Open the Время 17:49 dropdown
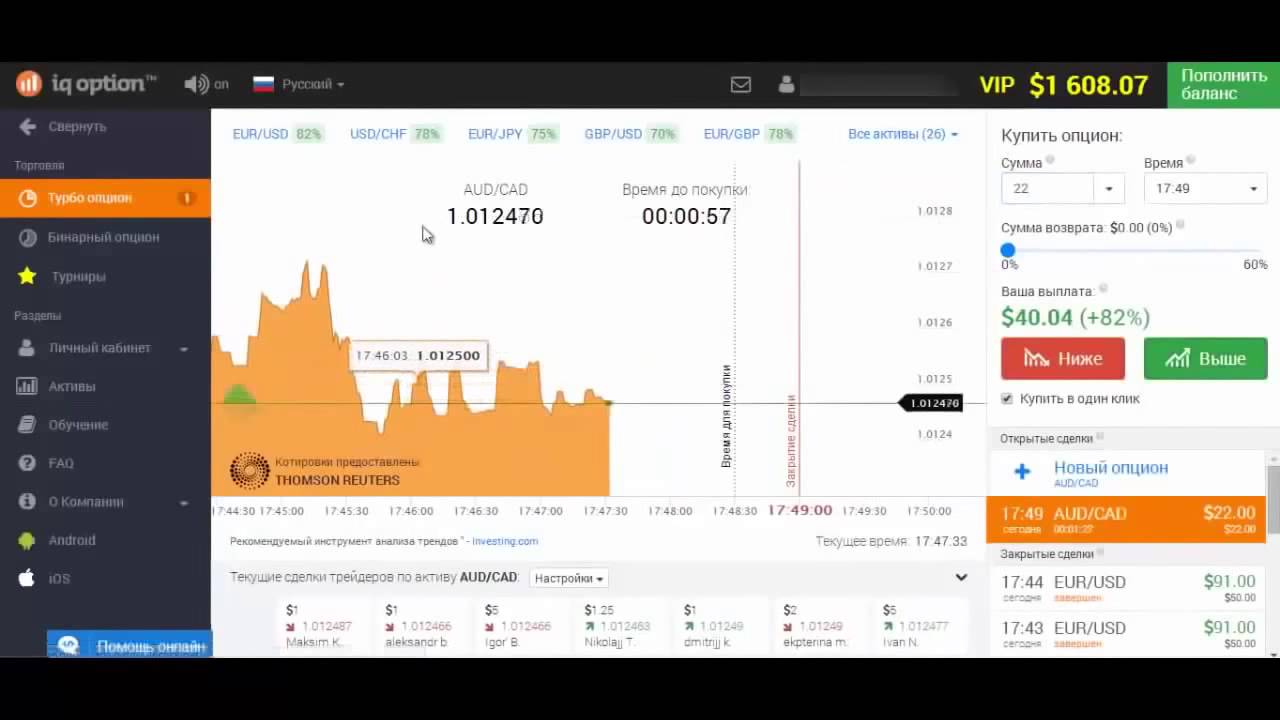 1205,188
